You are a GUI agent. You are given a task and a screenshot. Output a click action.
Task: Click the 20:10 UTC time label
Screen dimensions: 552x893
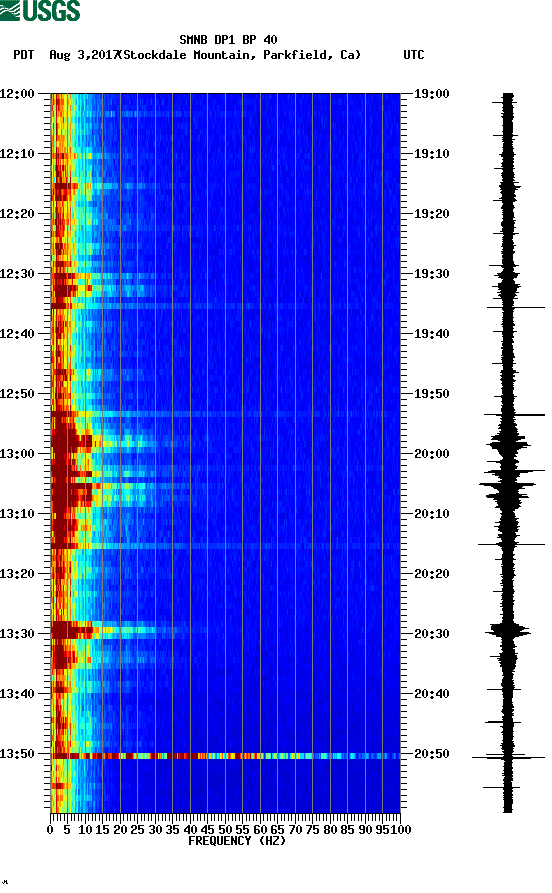coord(431,513)
